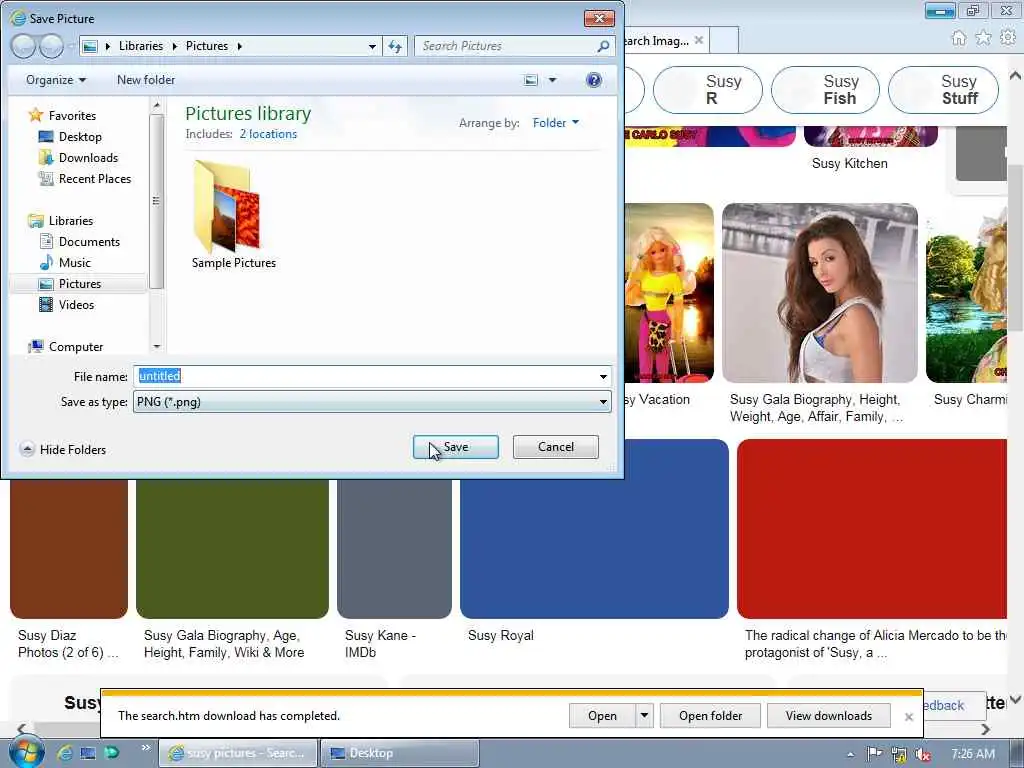This screenshot has width=1024, height=768.
Task: Open the dialog help question-mark icon
Action: [594, 80]
